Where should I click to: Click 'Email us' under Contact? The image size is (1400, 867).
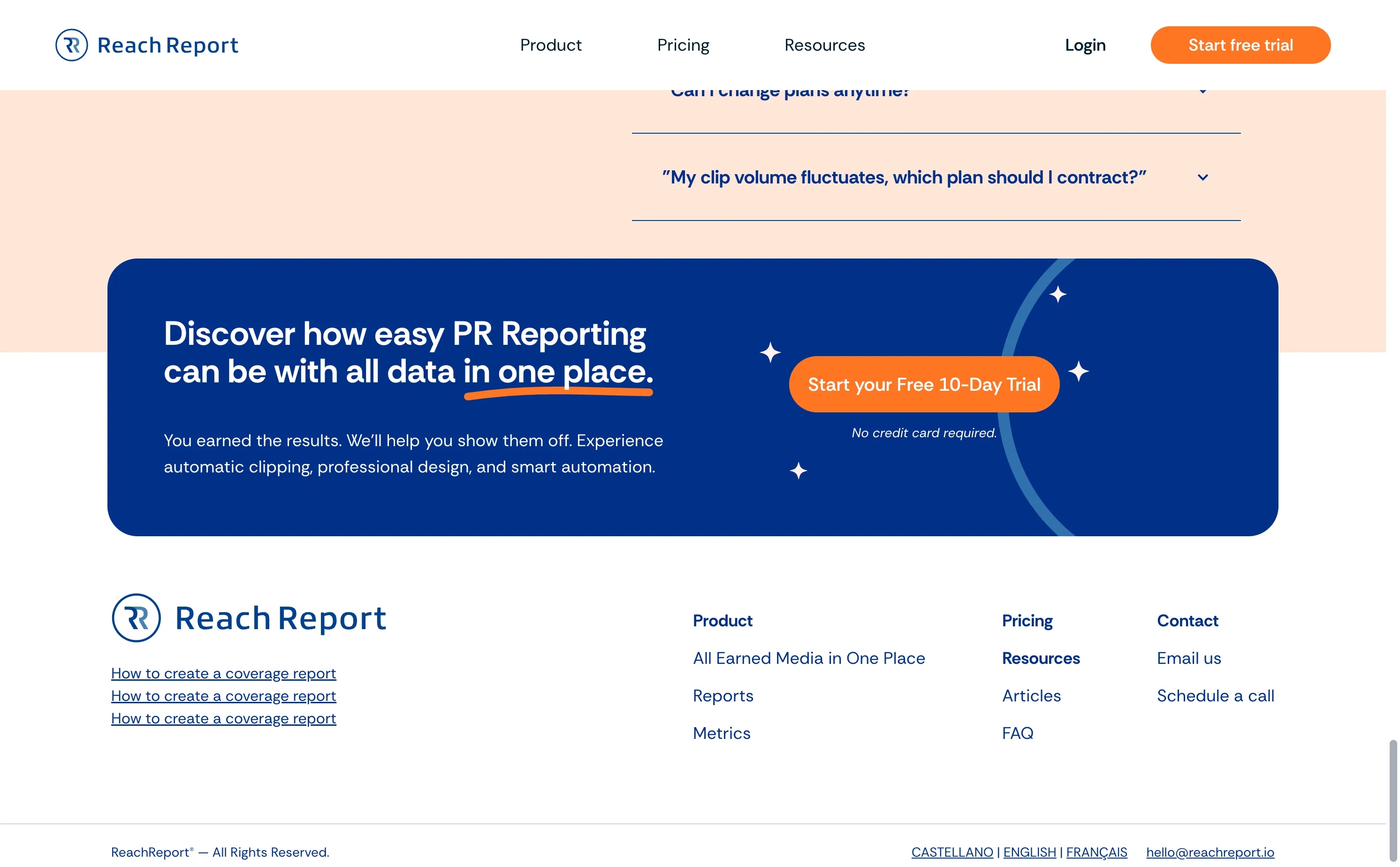coord(1189,658)
